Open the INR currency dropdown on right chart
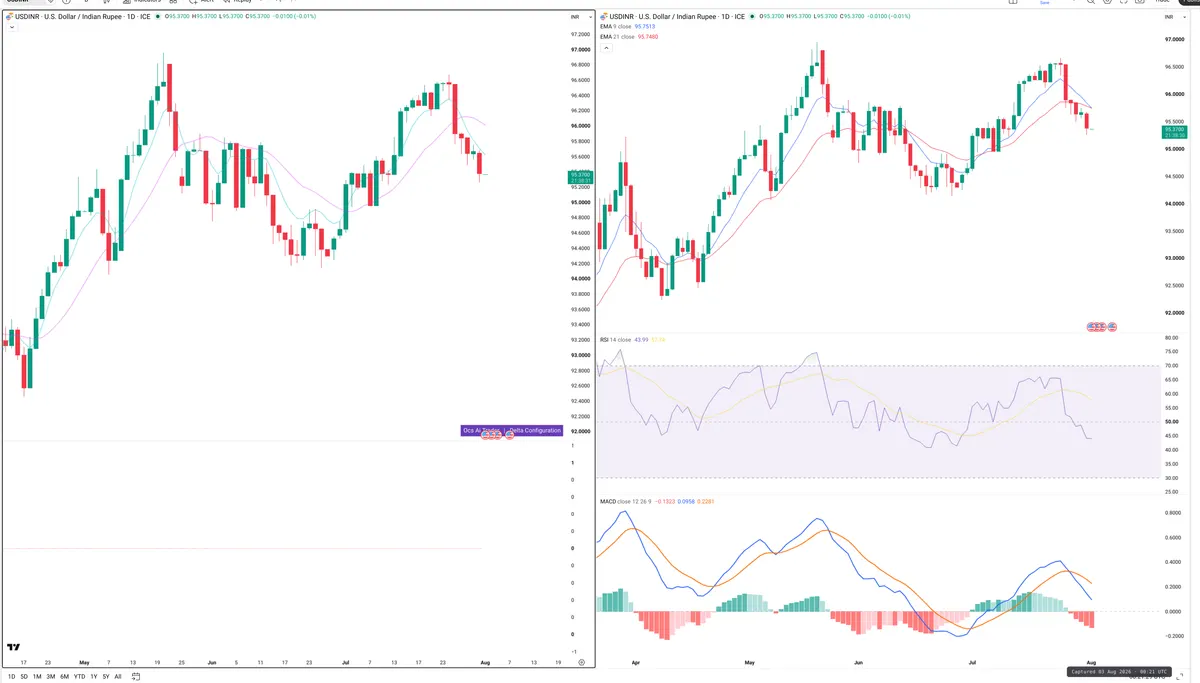The width and height of the screenshot is (1200, 683). pos(1175,17)
